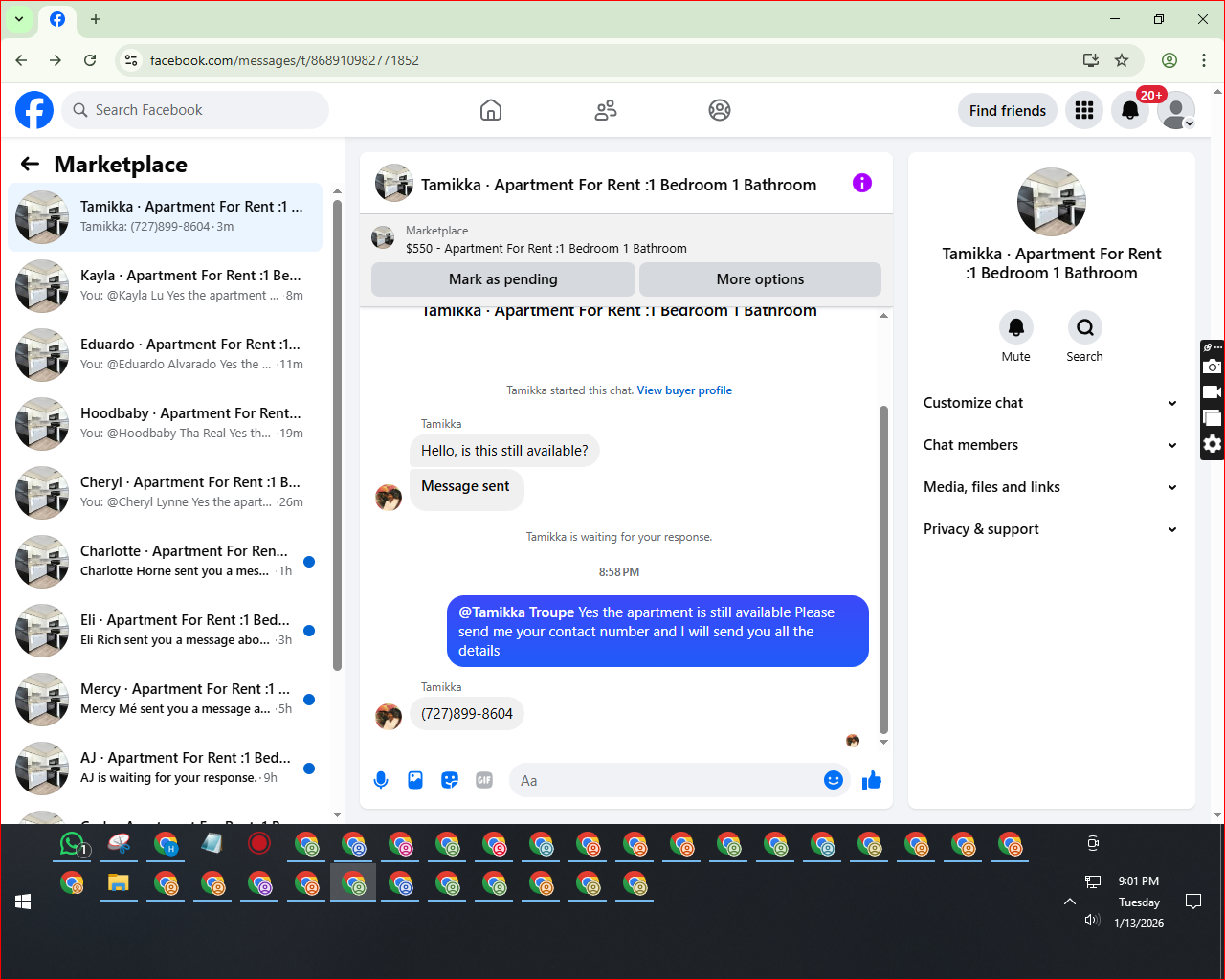Open Tamikka conversation in the list

(x=166, y=217)
